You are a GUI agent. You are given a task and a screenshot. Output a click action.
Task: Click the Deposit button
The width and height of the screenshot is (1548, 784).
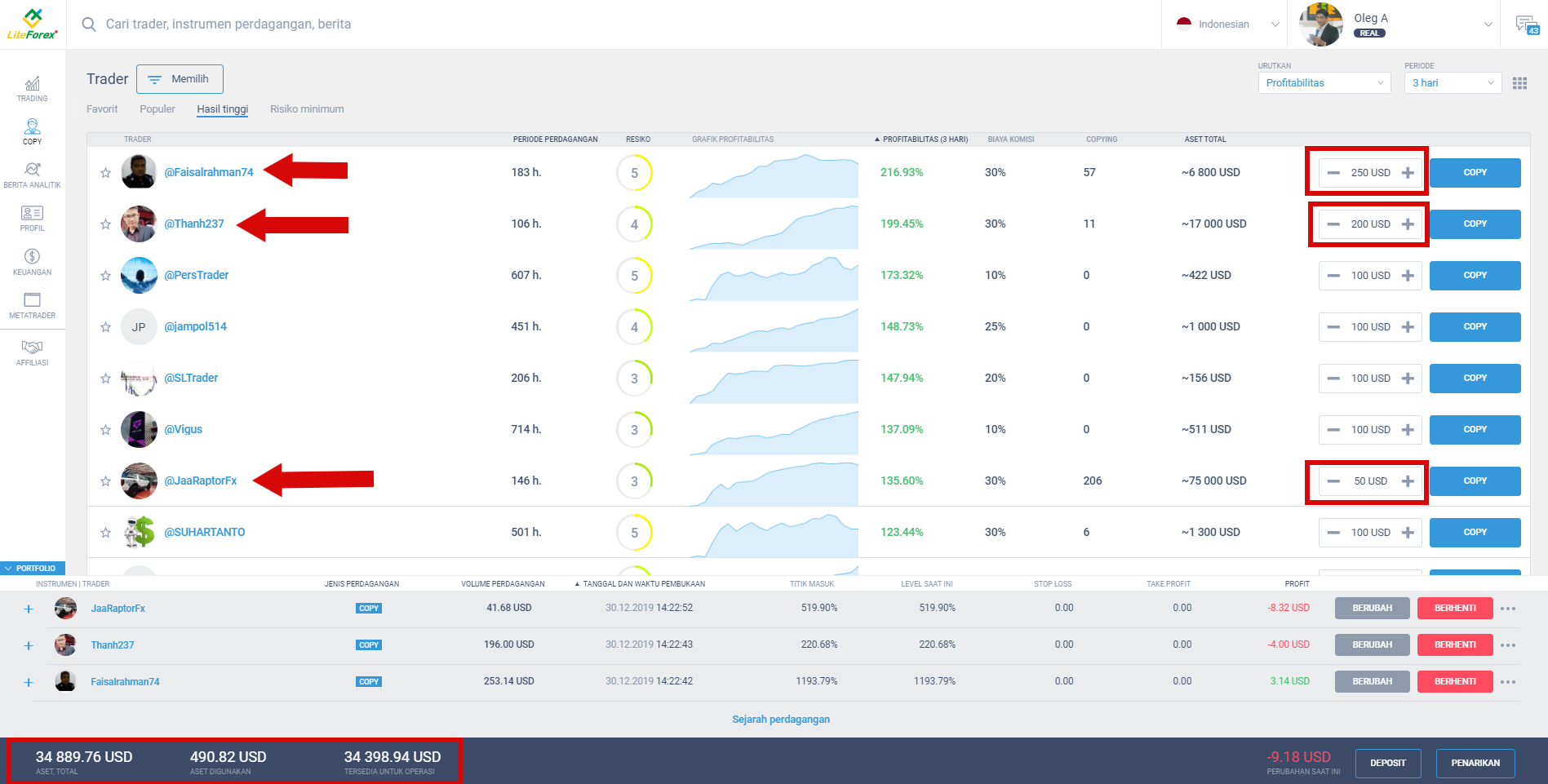(1388, 763)
